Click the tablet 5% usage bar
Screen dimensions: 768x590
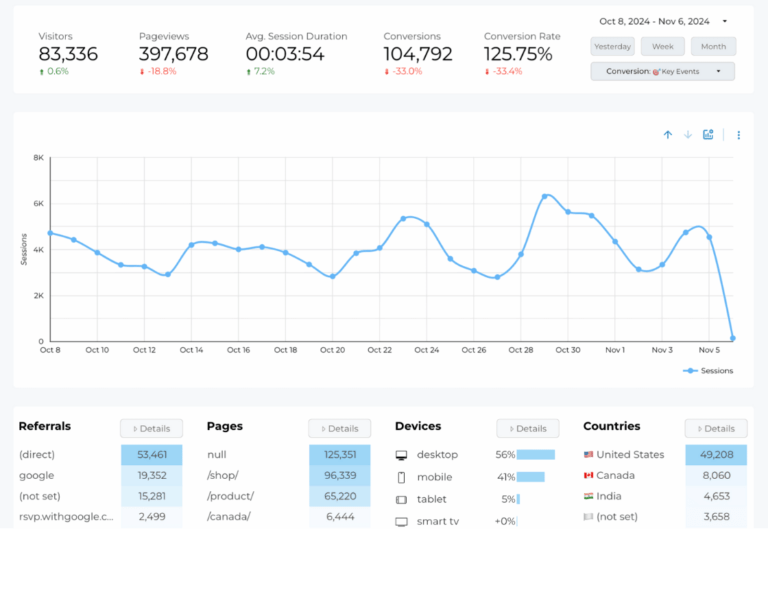(x=518, y=499)
